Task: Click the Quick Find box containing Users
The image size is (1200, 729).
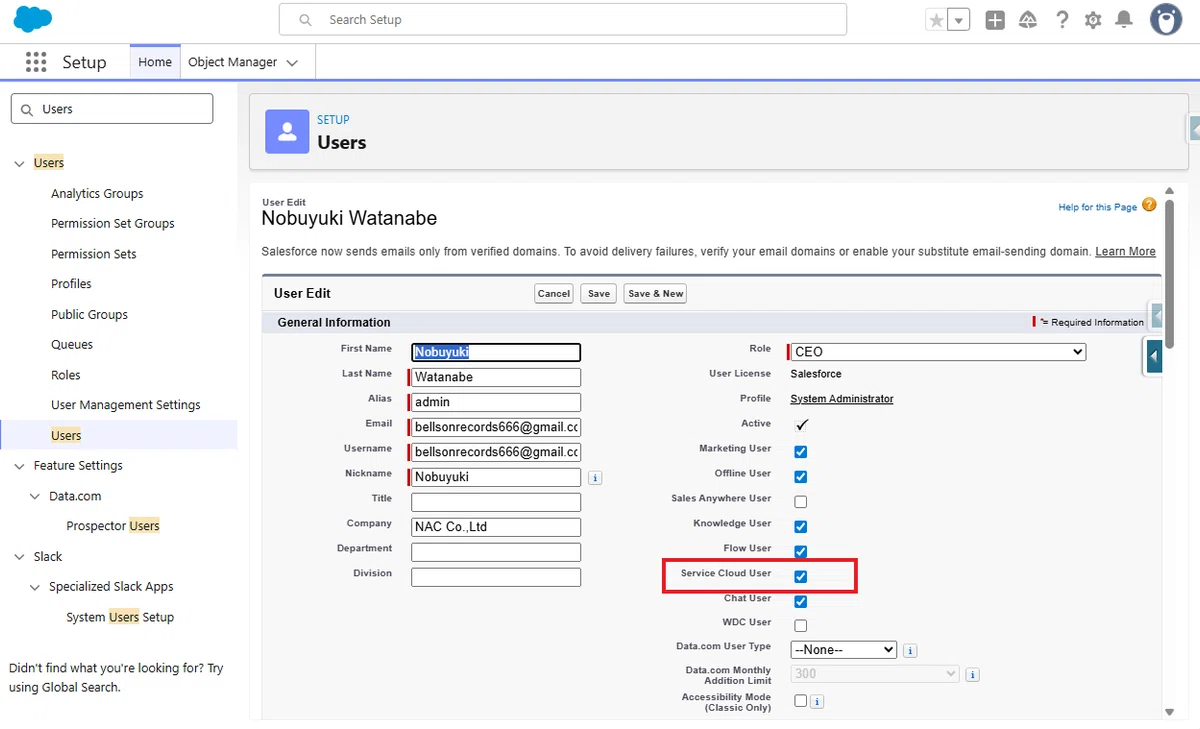Action: [112, 109]
